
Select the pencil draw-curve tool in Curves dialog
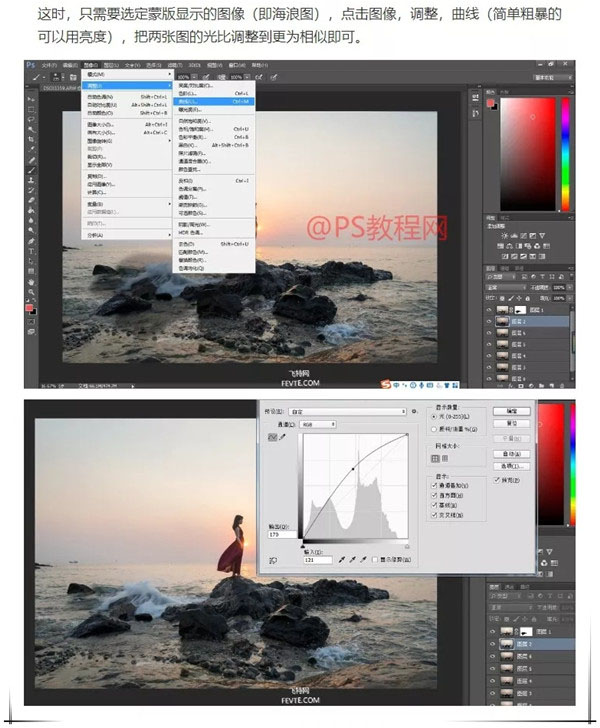click(x=282, y=437)
